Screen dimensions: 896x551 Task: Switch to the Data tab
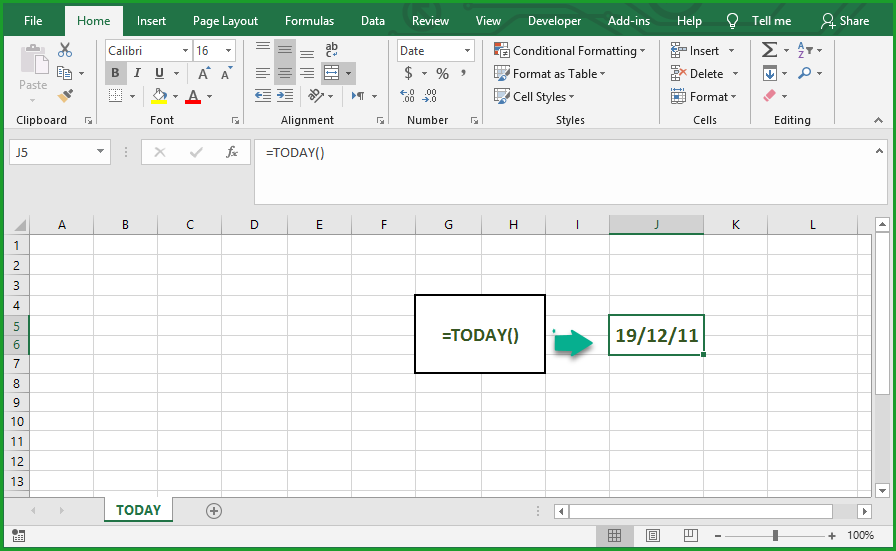373,21
